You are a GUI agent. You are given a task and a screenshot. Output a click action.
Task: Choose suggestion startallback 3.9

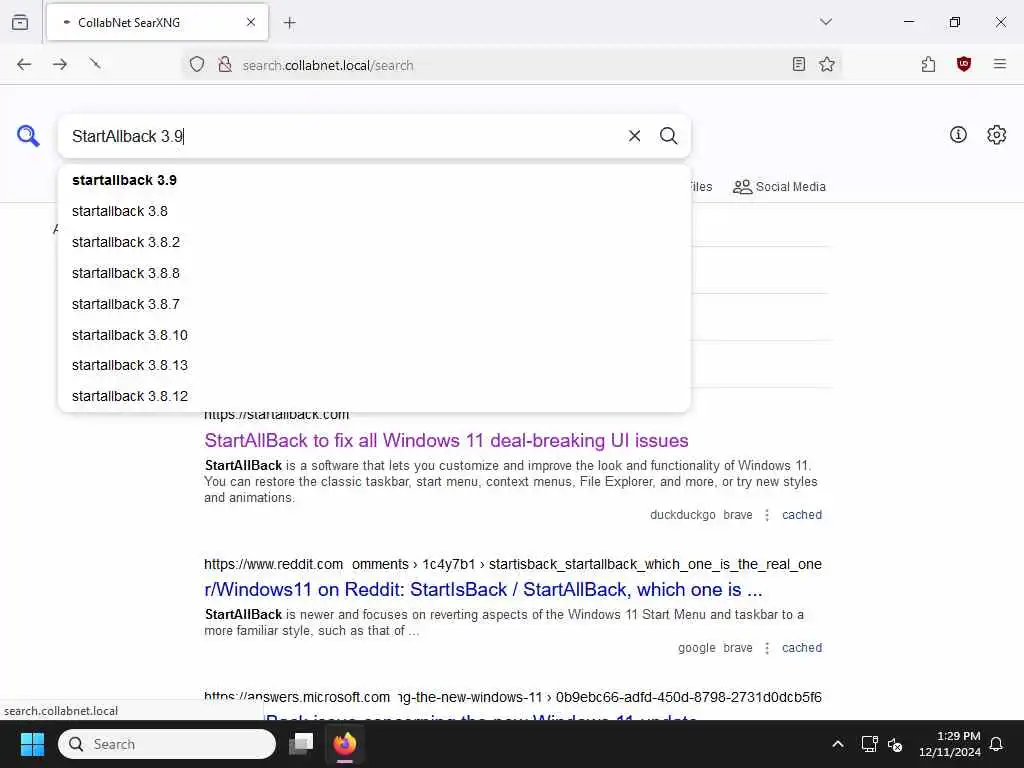374,180
